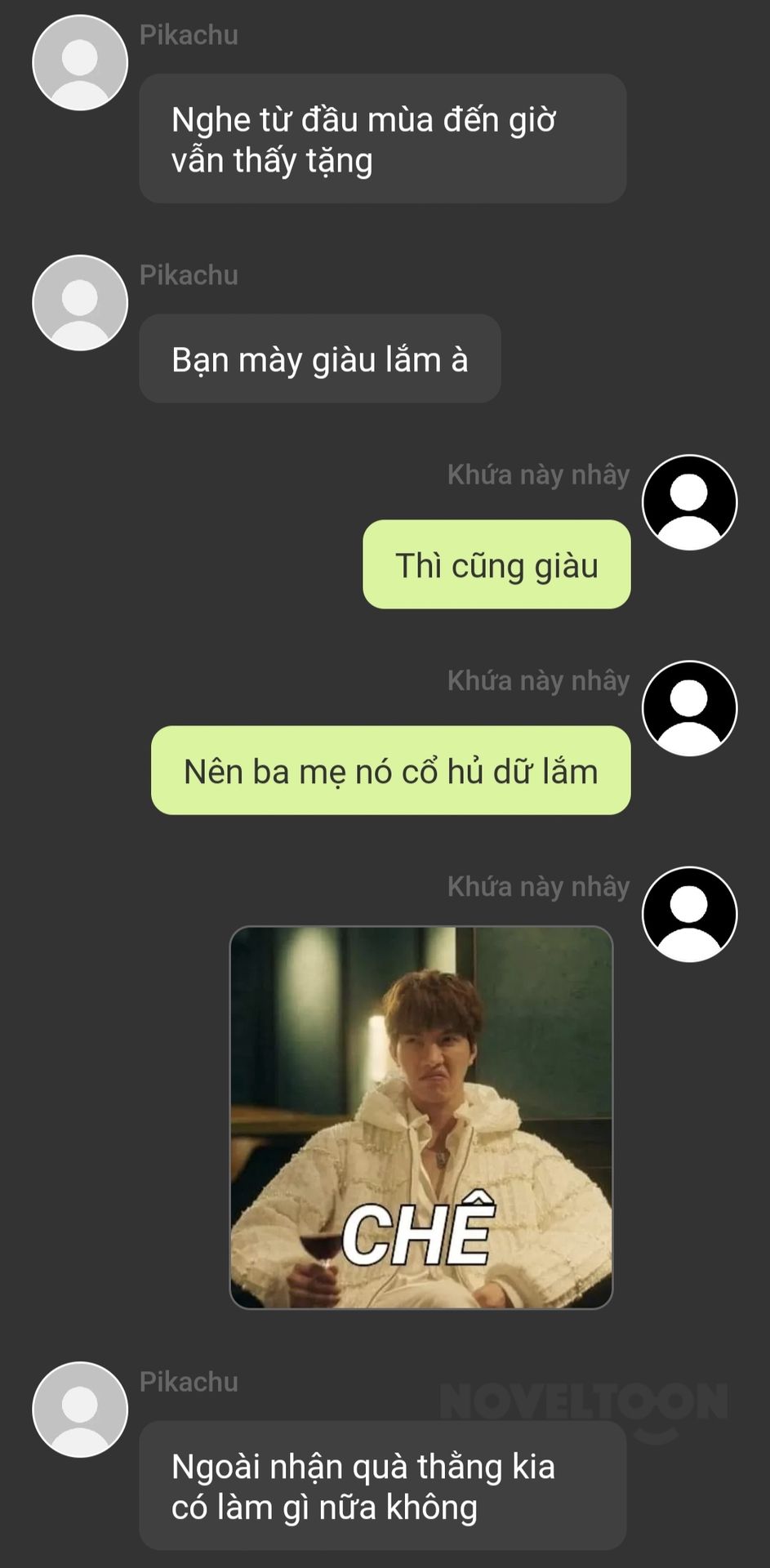Tap Pikachu's avatar beside the last message
This screenshot has height=1568, width=770.
(x=80, y=1410)
